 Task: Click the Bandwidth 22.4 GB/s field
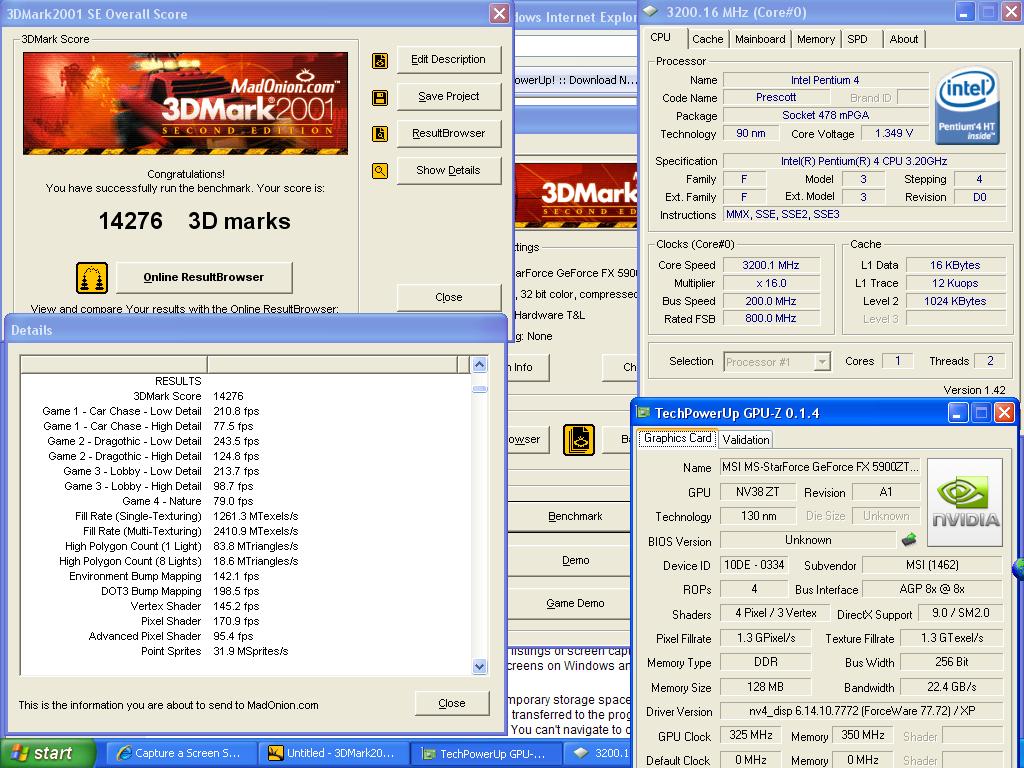pos(952,687)
